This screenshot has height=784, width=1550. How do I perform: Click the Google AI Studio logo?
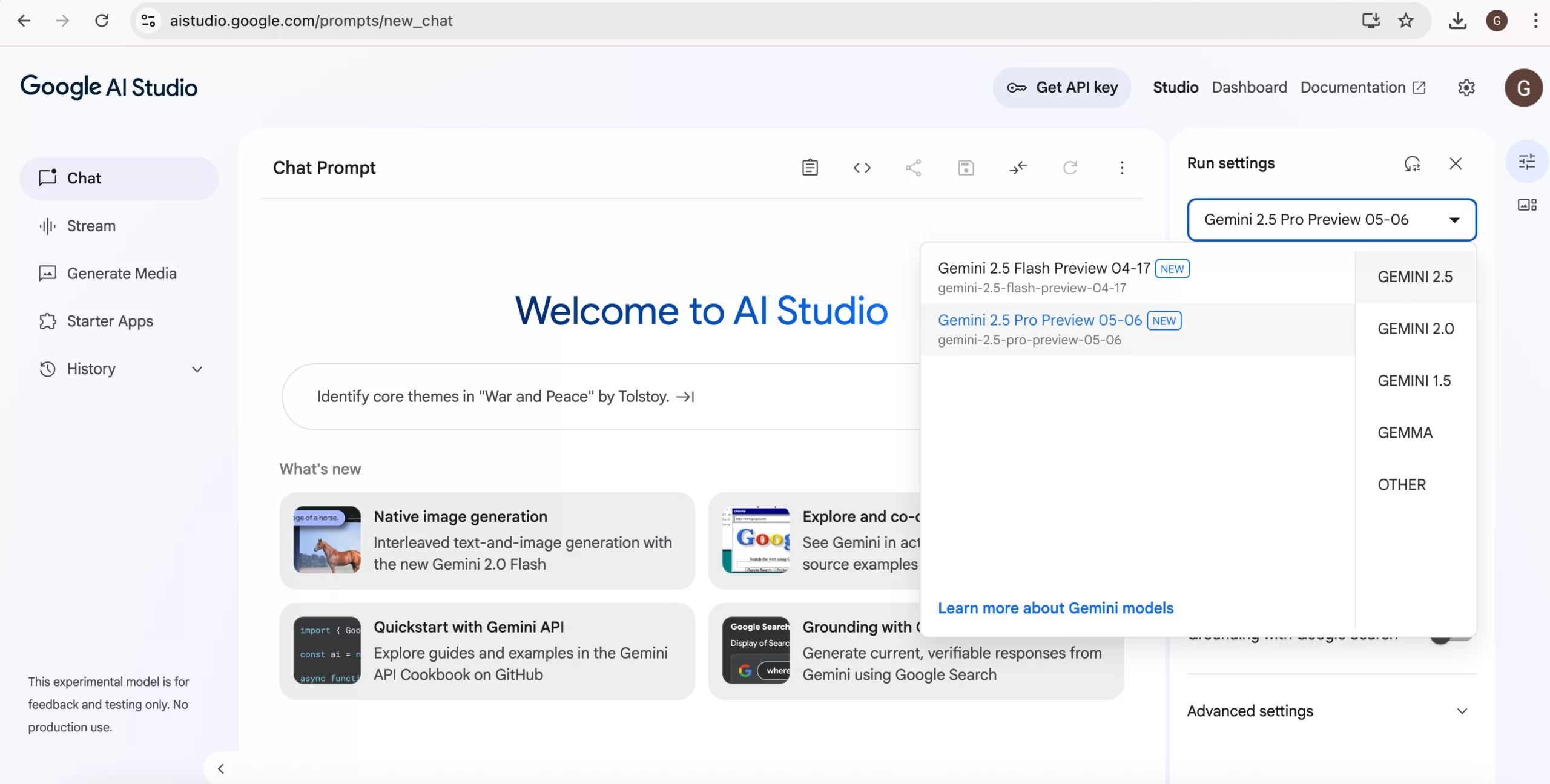tap(109, 87)
